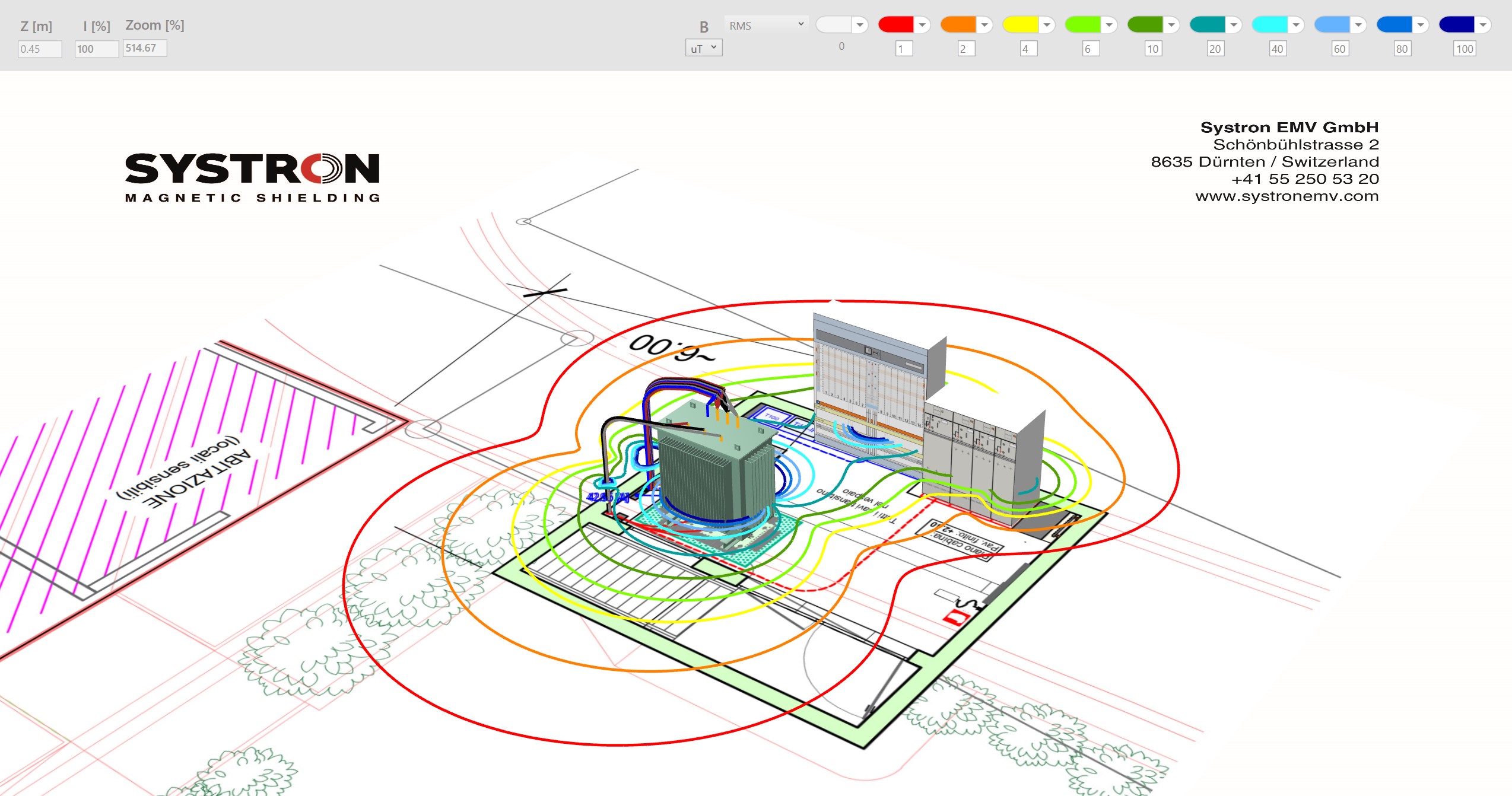Expand the yellow contour color dropdown arrow
1512x796 pixels.
pos(1047,25)
